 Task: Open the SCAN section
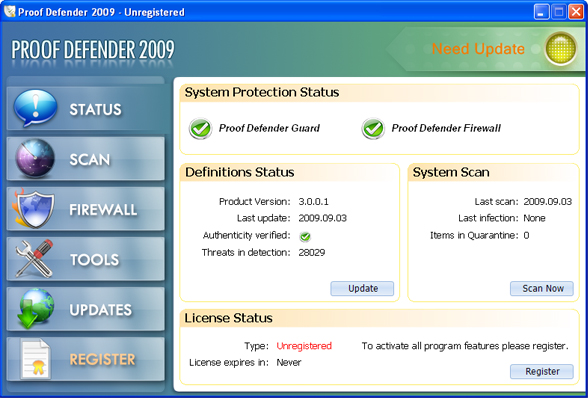[86, 159]
